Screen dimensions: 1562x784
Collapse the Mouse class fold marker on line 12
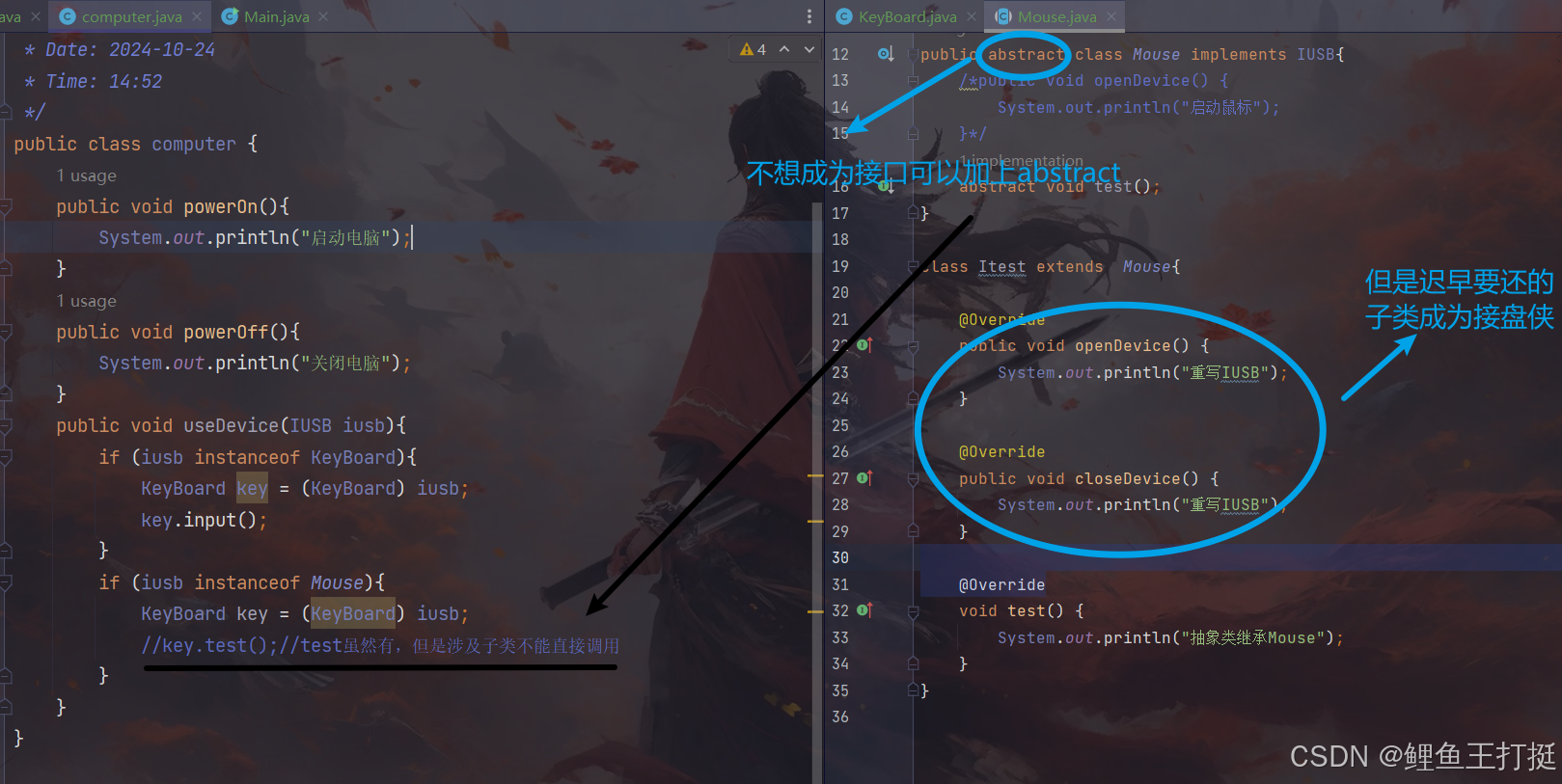(x=913, y=54)
